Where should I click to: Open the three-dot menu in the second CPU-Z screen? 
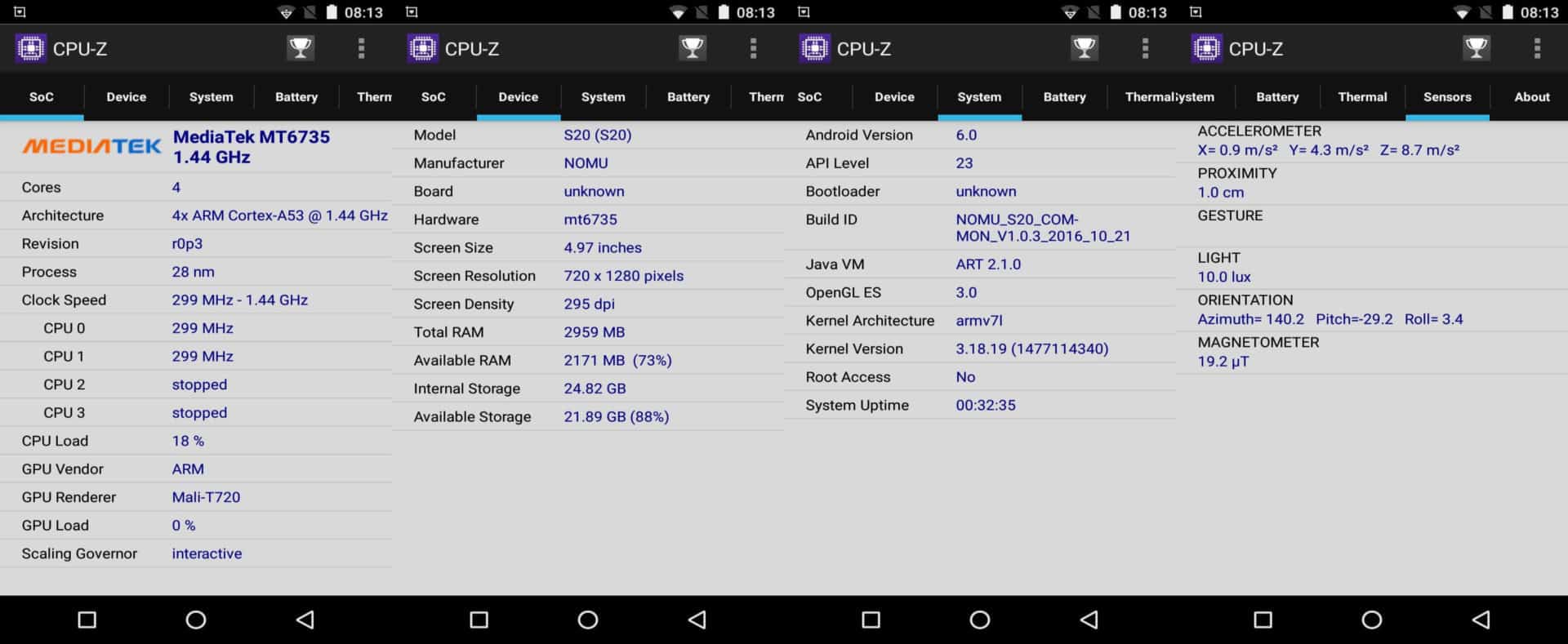coord(753,48)
